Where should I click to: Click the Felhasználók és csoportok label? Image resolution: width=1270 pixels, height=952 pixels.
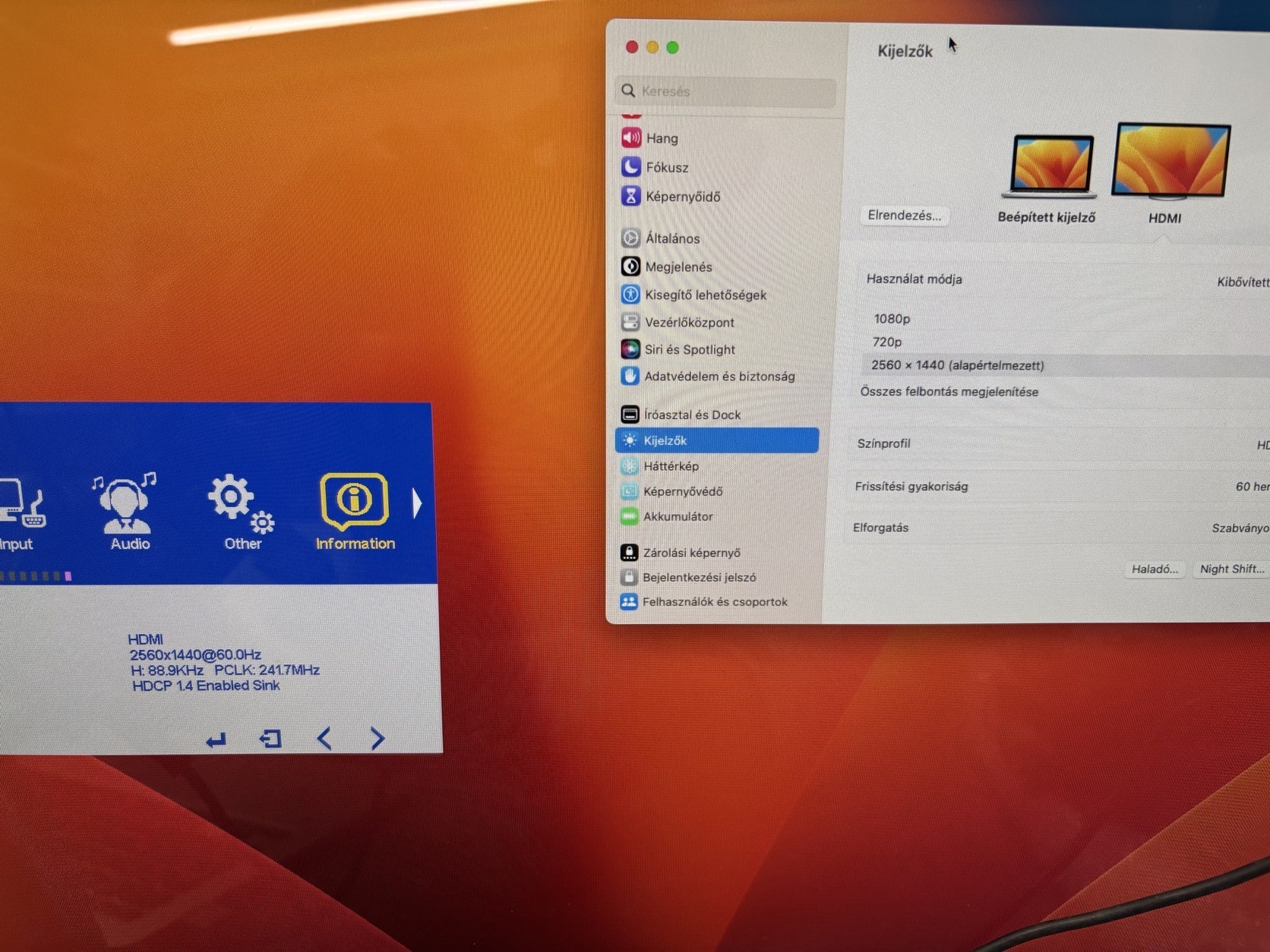(715, 601)
